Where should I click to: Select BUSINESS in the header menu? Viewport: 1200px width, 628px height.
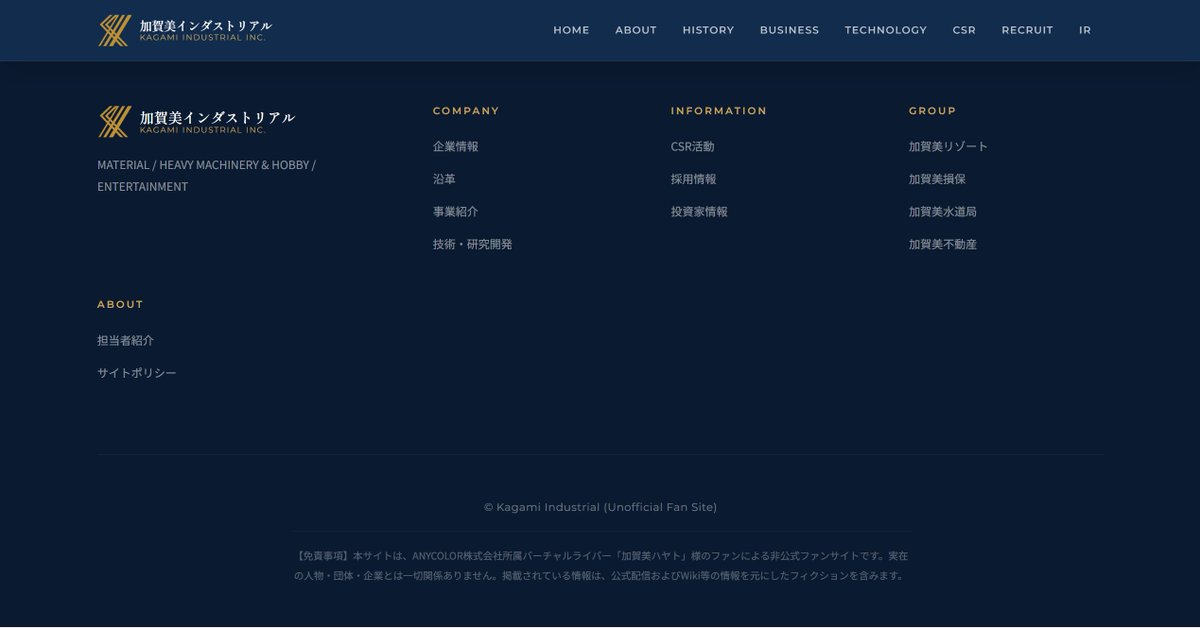789,30
